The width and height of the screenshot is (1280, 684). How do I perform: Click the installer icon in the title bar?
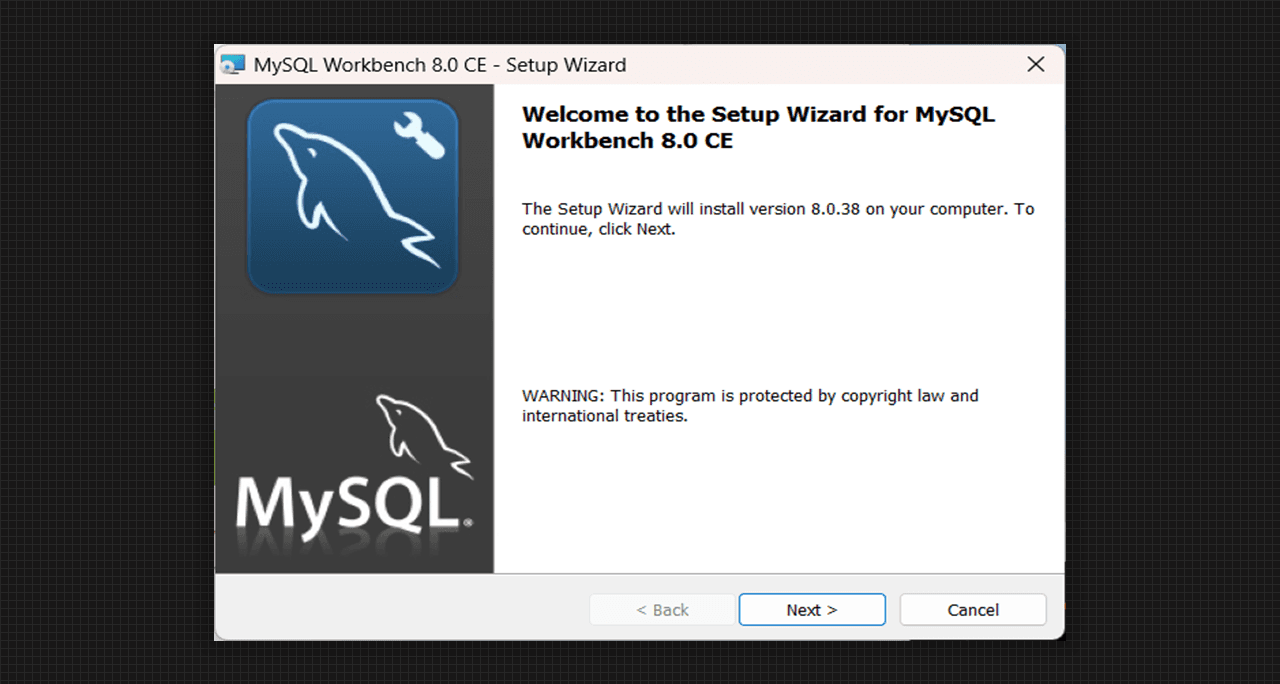coord(232,66)
